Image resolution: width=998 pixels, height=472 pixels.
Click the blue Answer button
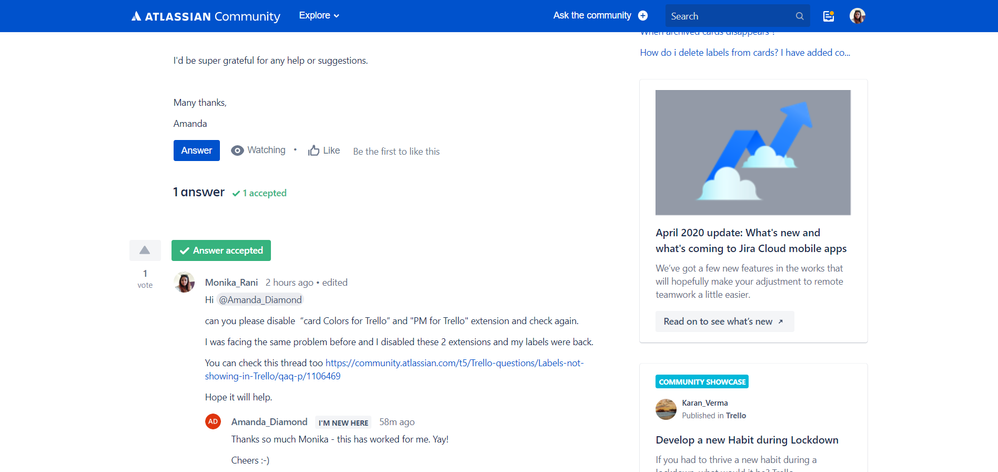(x=197, y=151)
